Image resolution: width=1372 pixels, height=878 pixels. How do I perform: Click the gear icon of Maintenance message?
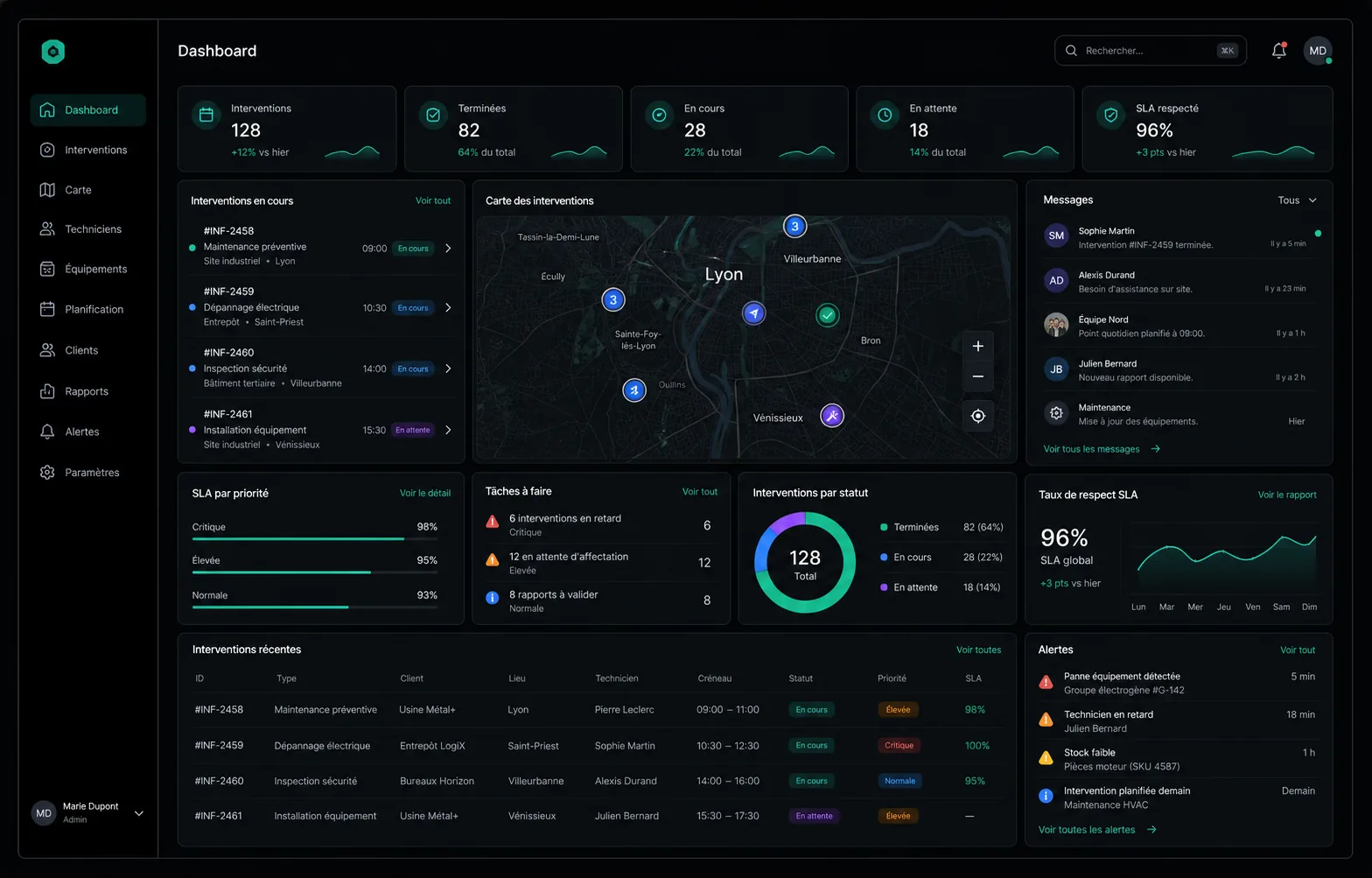point(1056,412)
